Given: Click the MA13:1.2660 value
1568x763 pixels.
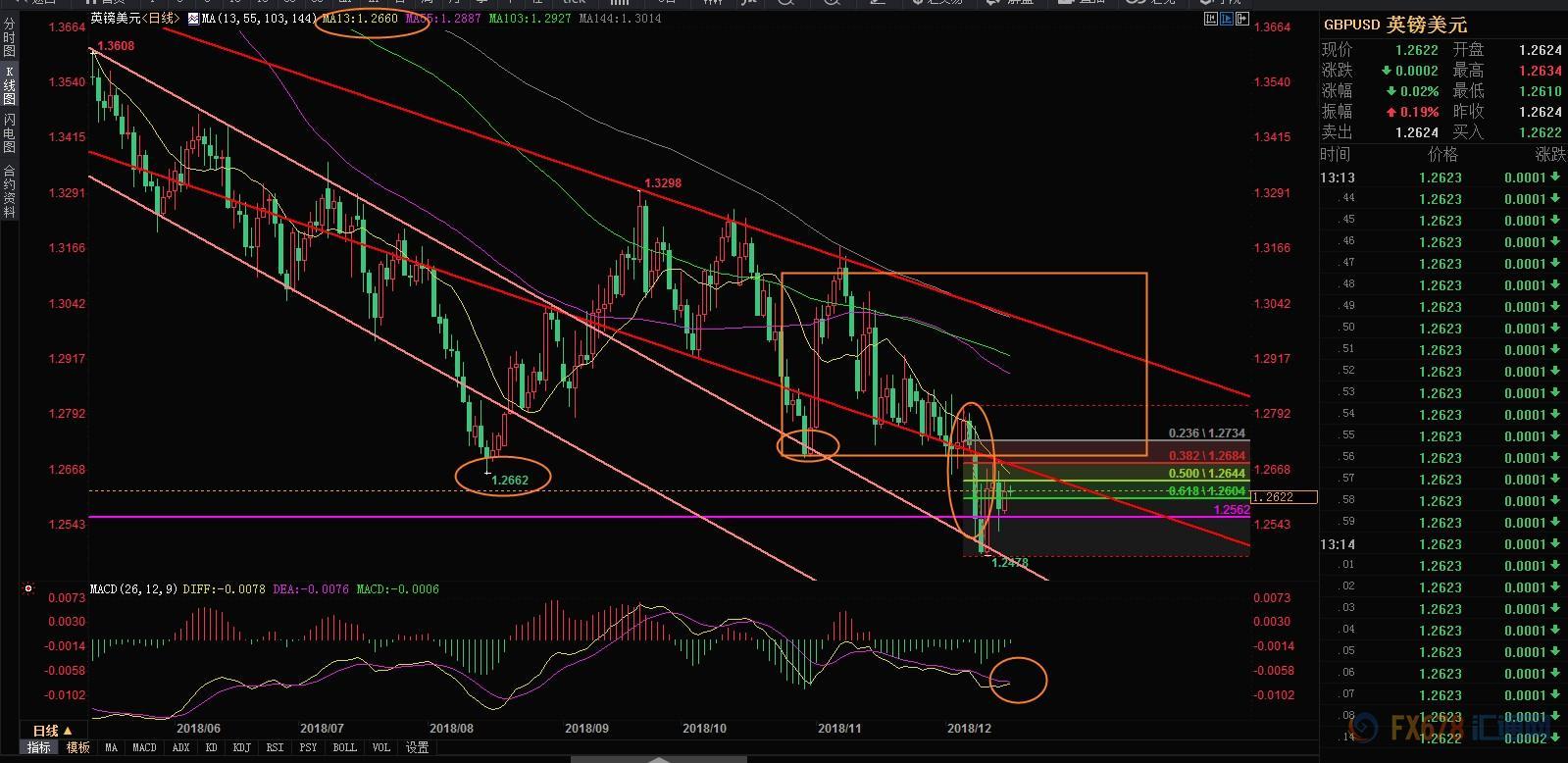Looking at the screenshot, I should 358,18.
